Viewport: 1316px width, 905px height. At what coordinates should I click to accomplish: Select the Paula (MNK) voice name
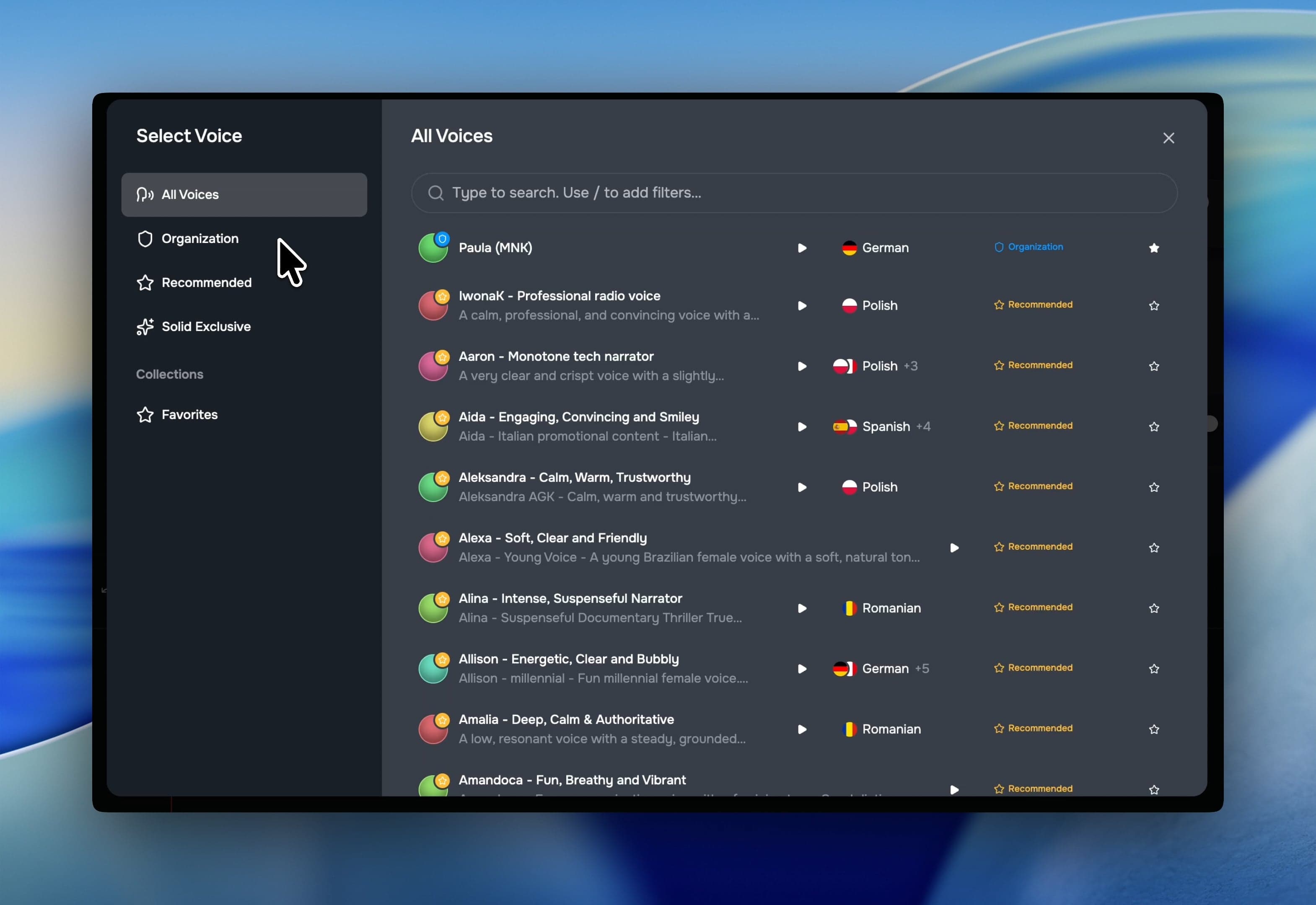495,248
